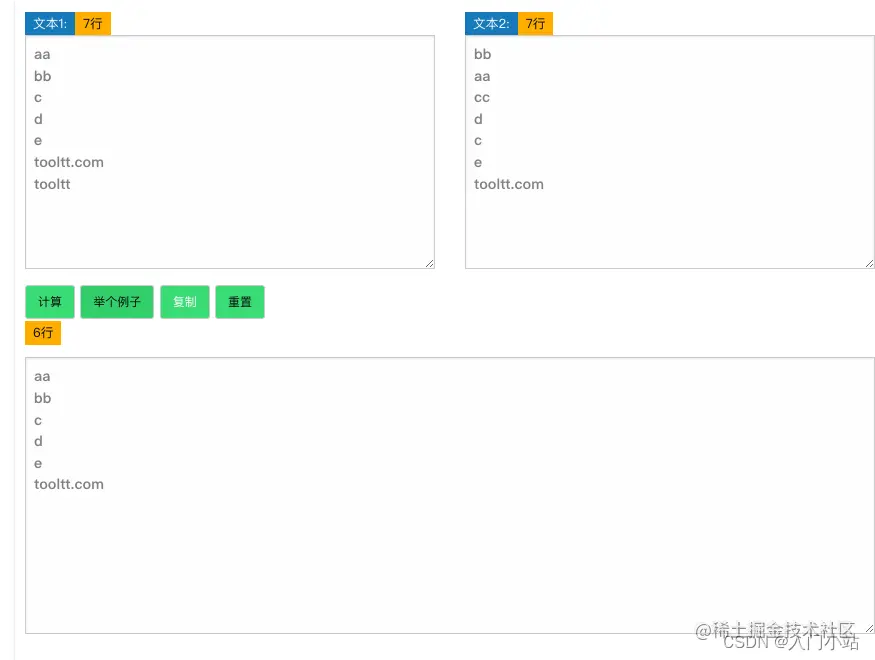Click 'aa' line in result box
The image size is (875, 660).
(x=42, y=377)
